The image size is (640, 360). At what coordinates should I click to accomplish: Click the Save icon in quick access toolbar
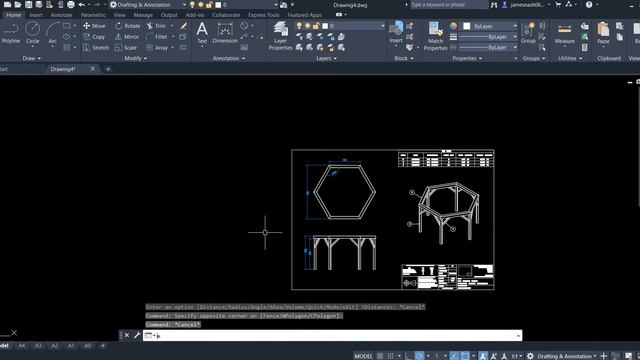29,5
